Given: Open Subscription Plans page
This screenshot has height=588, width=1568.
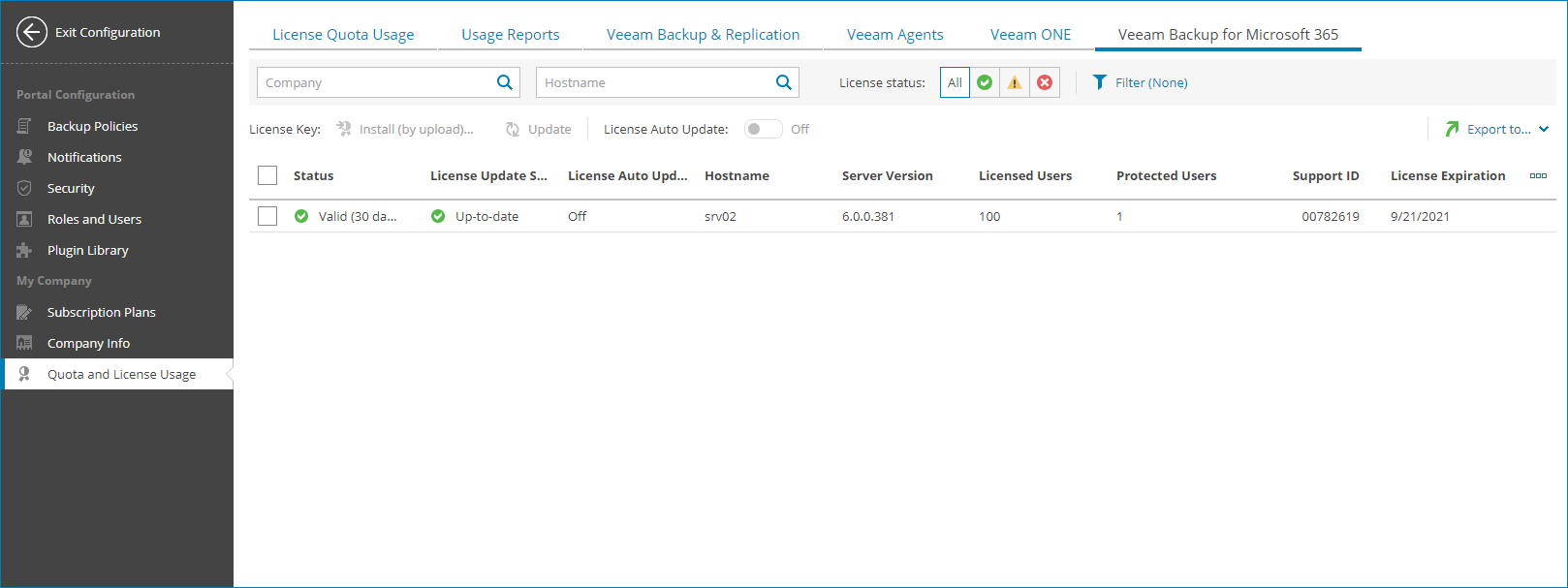Looking at the screenshot, I should point(102,312).
